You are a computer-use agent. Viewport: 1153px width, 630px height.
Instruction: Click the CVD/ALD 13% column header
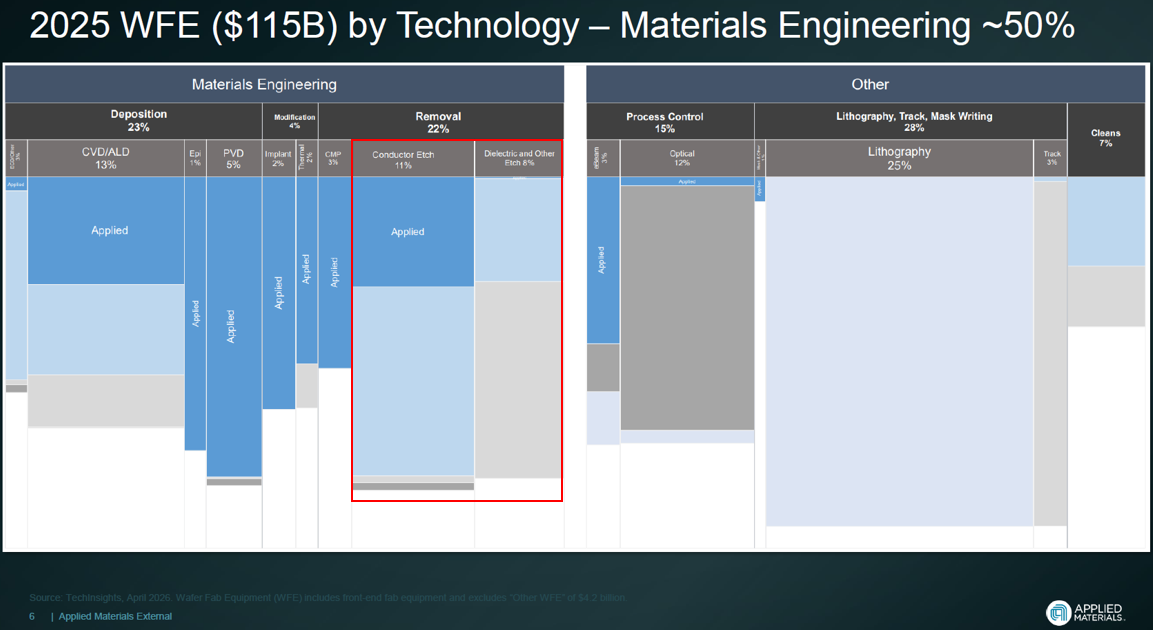click(x=106, y=158)
